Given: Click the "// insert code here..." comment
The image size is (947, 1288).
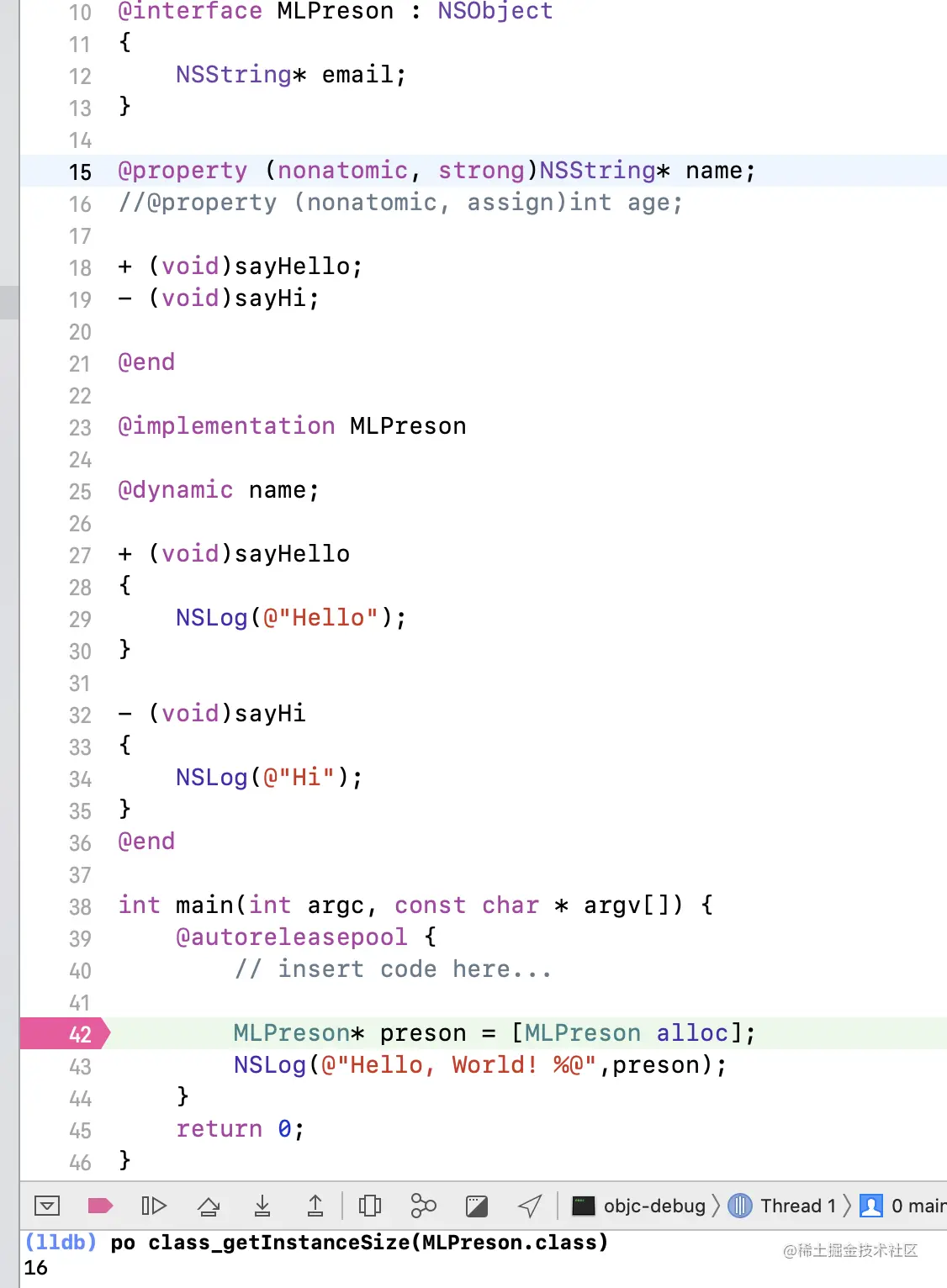Looking at the screenshot, I should (x=394, y=969).
